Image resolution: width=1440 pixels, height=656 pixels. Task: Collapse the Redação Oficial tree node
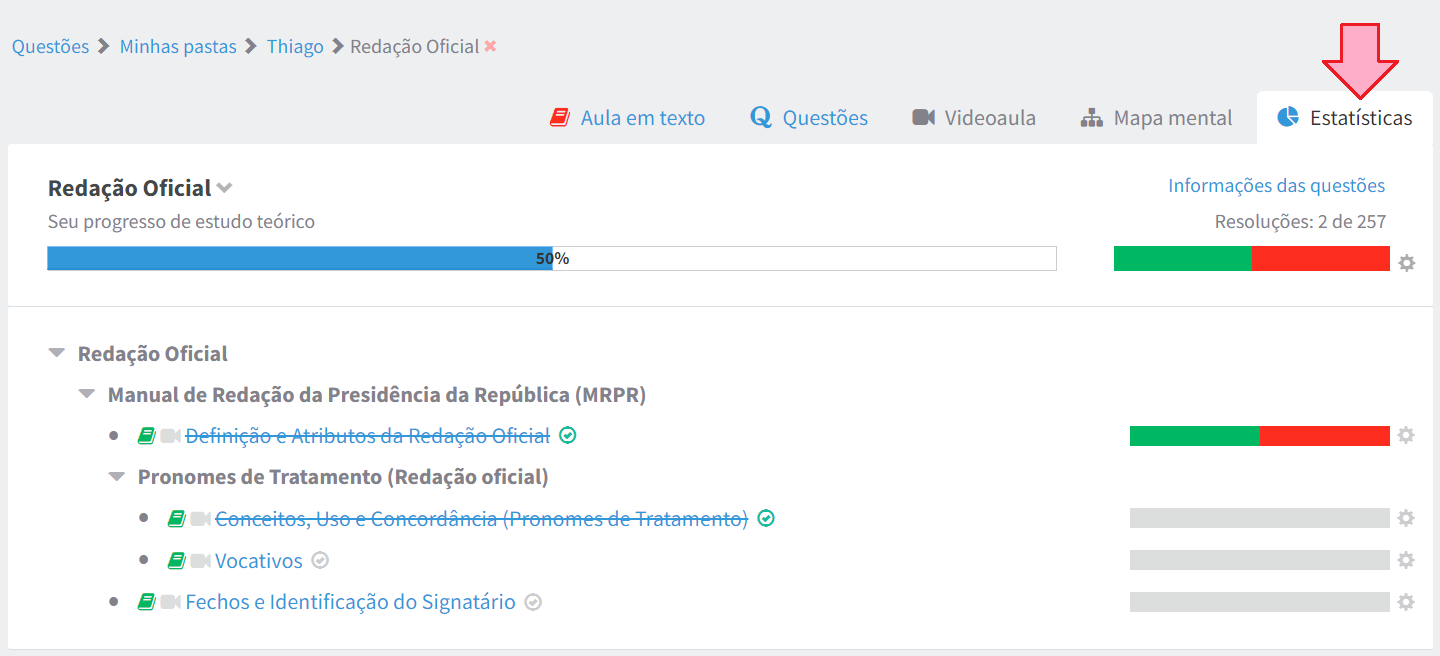[57, 353]
